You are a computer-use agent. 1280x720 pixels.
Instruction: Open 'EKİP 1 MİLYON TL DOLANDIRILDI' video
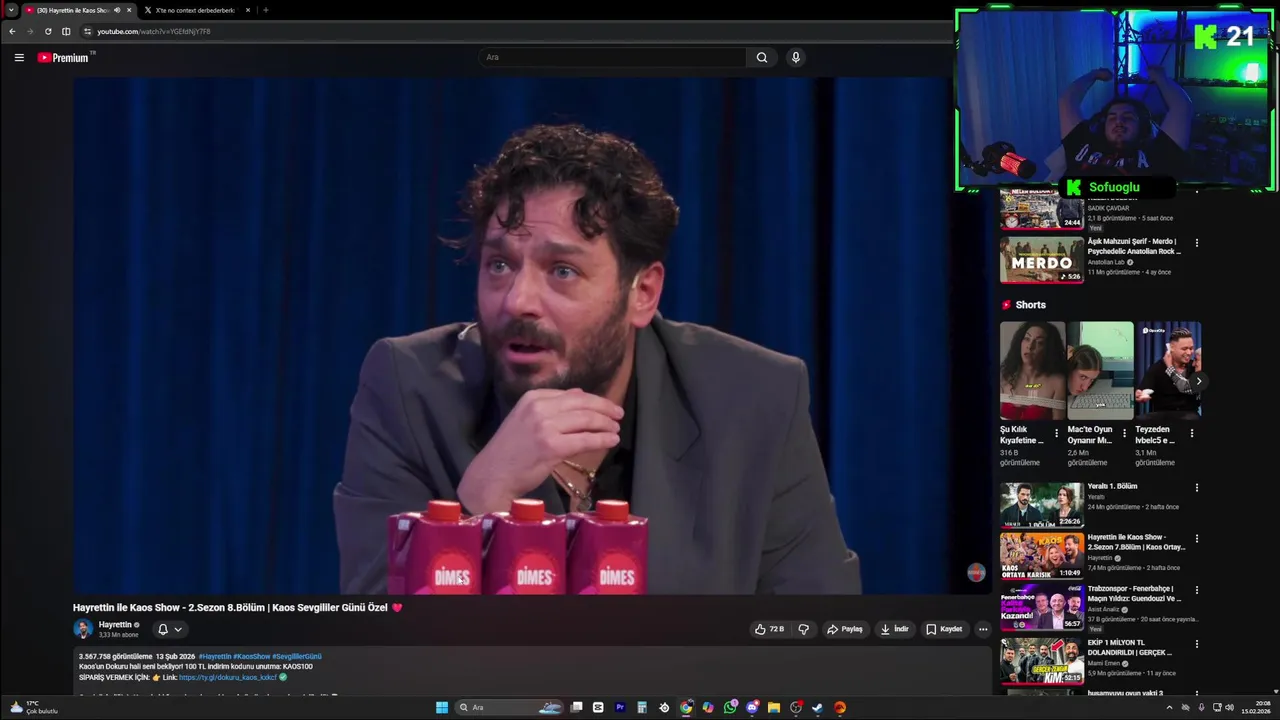(1041, 661)
